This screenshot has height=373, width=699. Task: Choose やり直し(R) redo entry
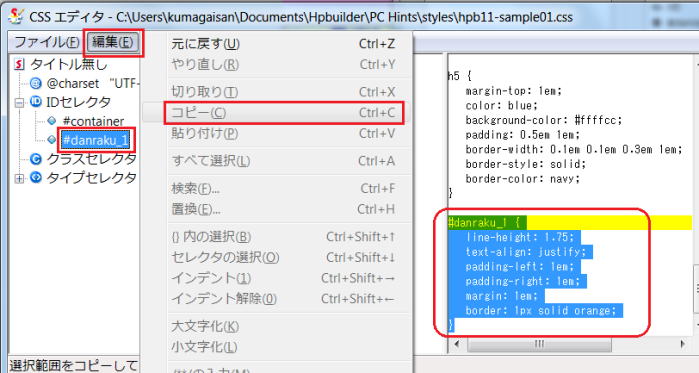coord(283,65)
